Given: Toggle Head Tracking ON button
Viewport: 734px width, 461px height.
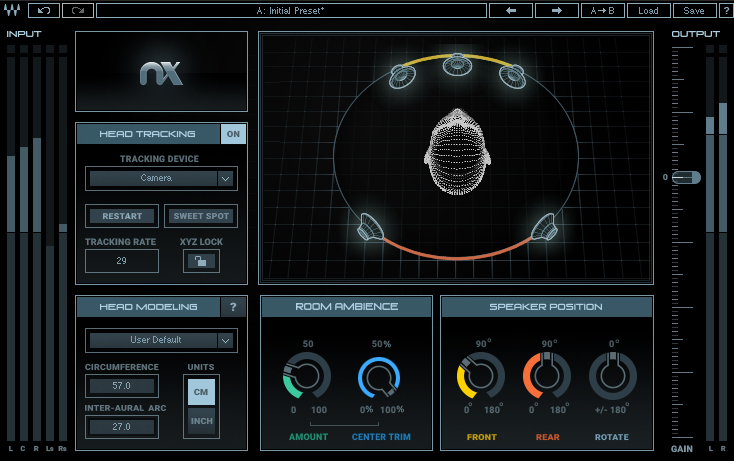Looking at the screenshot, I should pyautogui.click(x=233, y=134).
